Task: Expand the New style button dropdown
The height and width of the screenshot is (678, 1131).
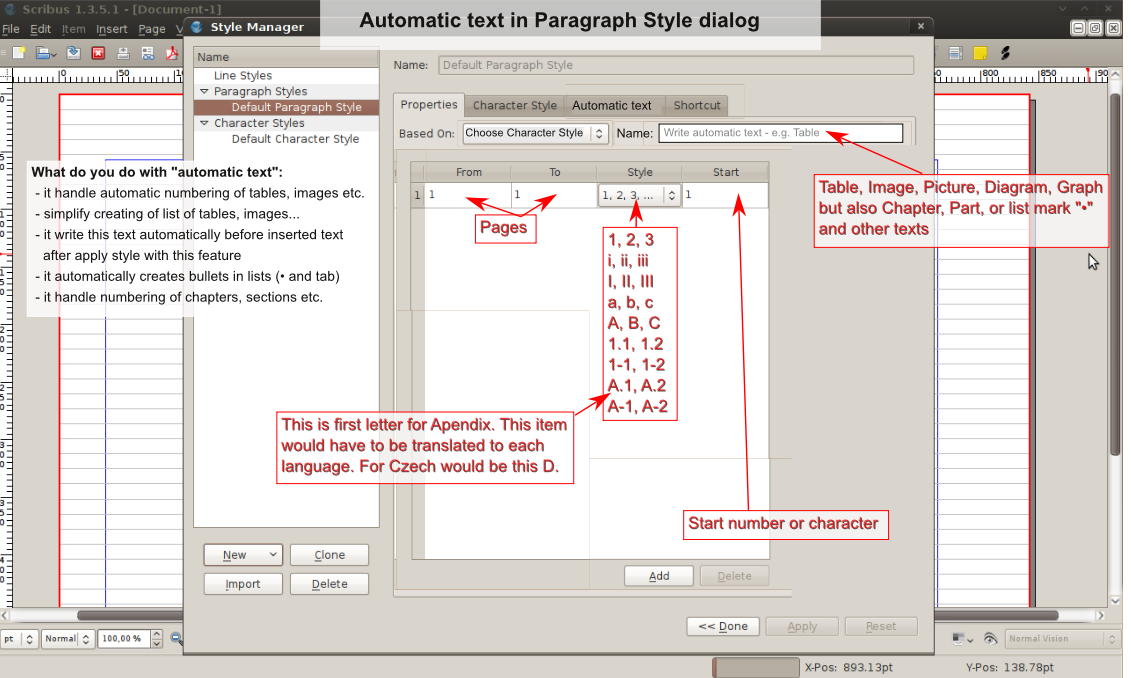Action: point(273,555)
